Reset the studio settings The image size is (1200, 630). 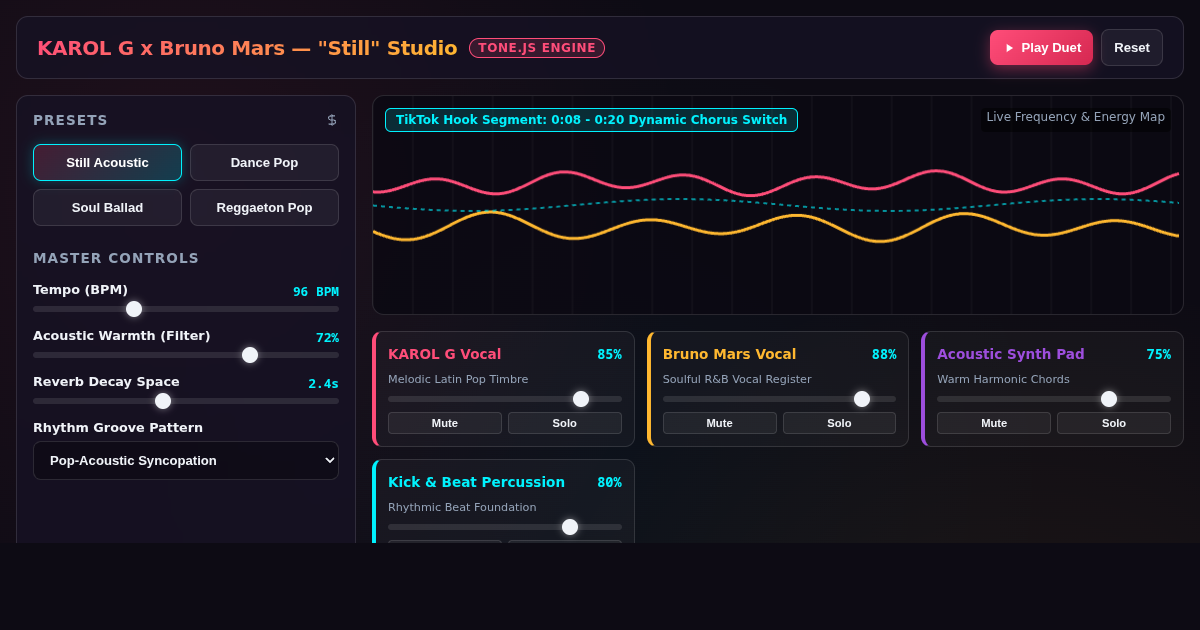pyautogui.click(x=1132, y=47)
